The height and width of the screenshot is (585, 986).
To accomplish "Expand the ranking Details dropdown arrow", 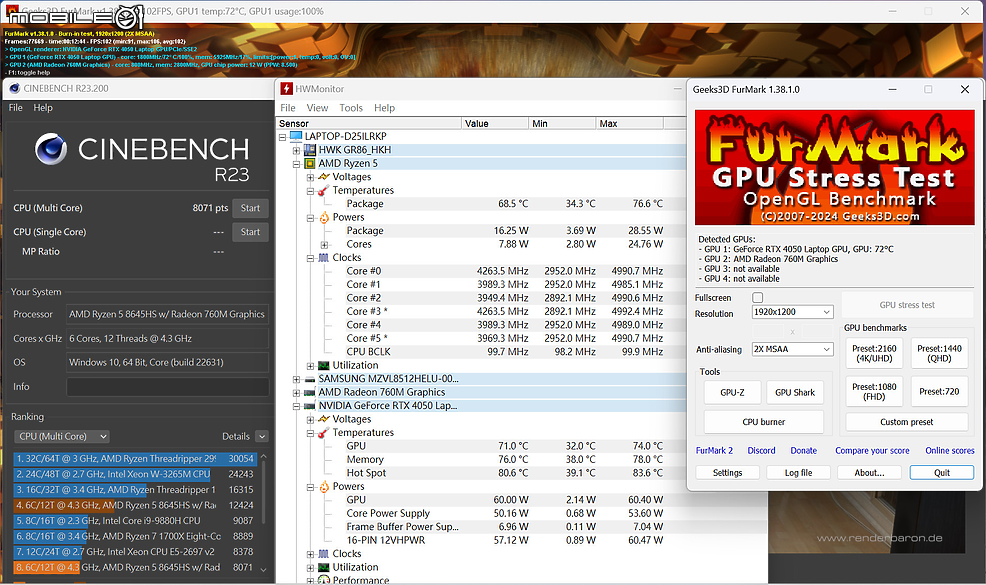I will click(x=262, y=436).
